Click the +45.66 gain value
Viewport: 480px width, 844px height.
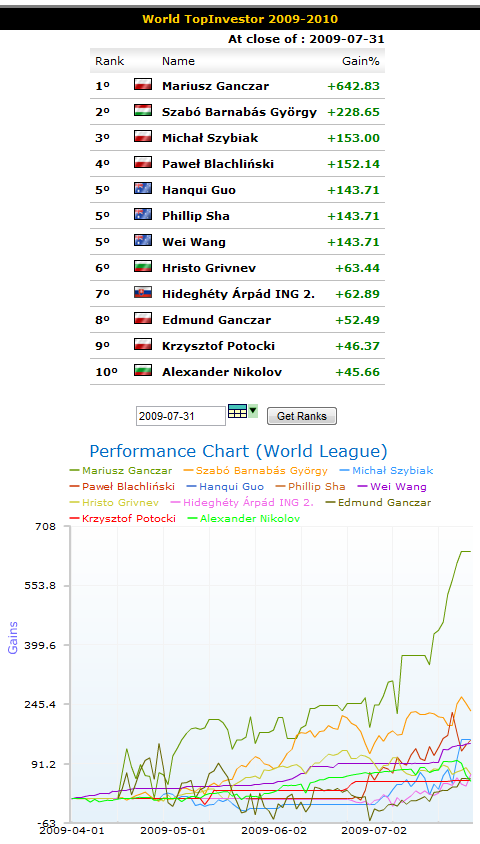tap(357, 372)
